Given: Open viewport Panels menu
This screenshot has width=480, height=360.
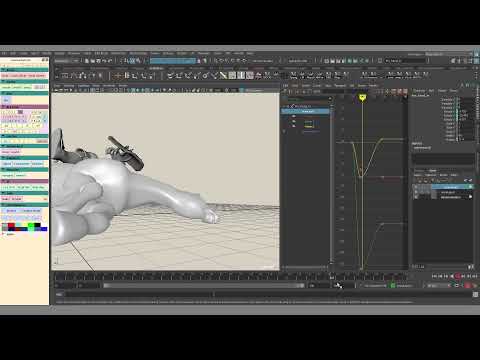Looking at the screenshot, I should point(123,86).
